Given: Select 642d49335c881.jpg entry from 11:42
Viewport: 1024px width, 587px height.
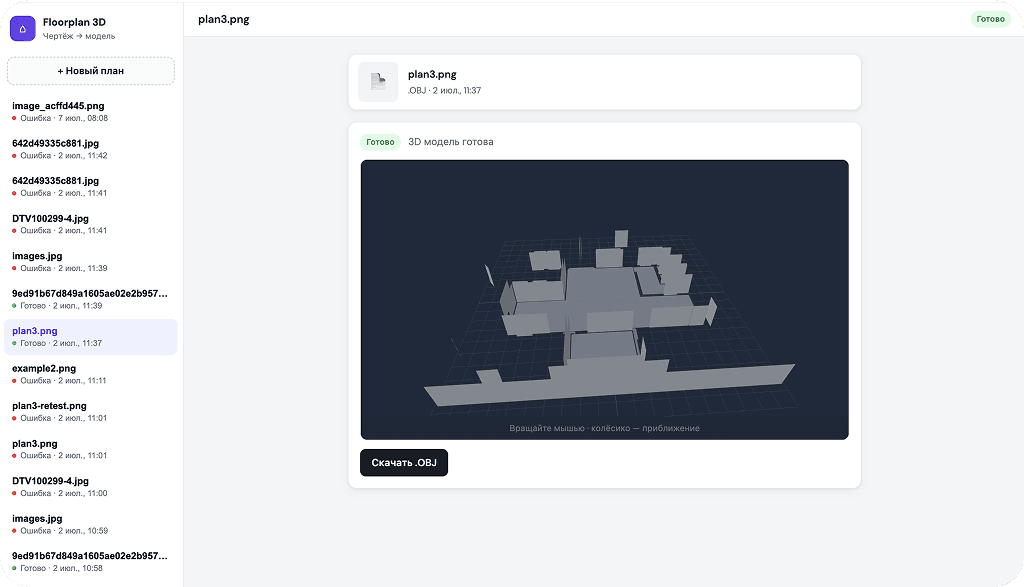Looking at the screenshot, I should pyautogui.click(x=91, y=149).
